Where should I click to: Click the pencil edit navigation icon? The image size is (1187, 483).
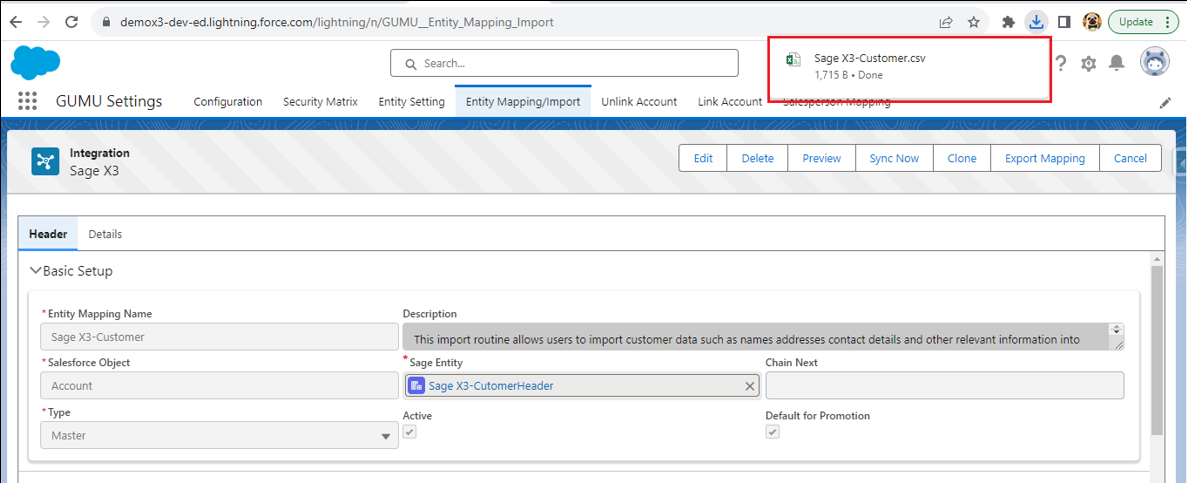[x=1165, y=102]
